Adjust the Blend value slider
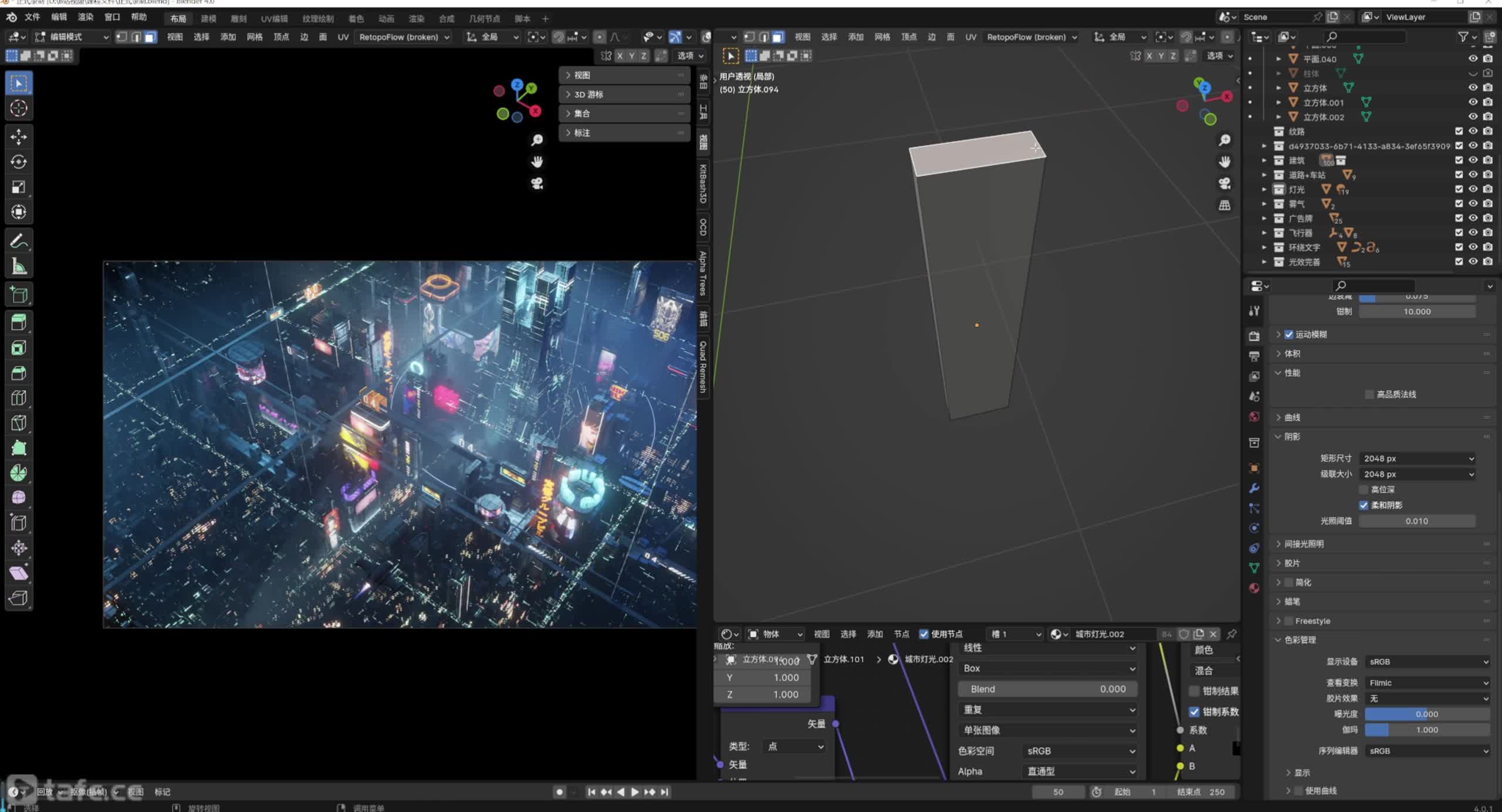Image resolution: width=1502 pixels, height=812 pixels. pos(1048,689)
